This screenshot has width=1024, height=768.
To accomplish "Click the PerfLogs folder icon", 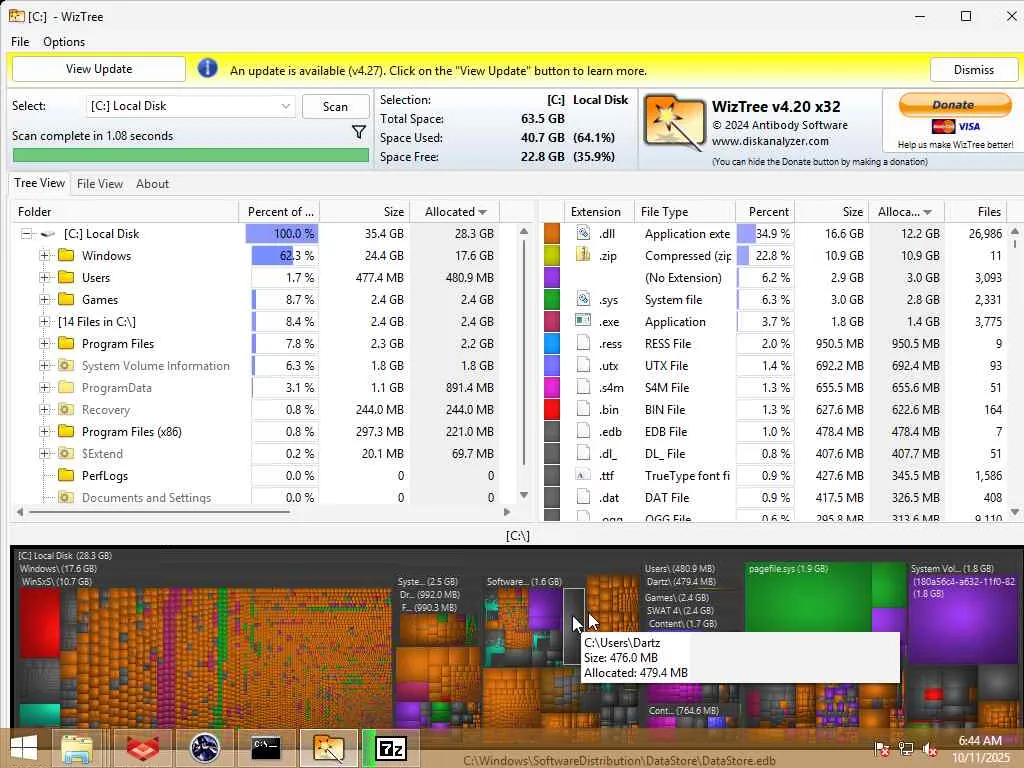I will tap(66, 475).
